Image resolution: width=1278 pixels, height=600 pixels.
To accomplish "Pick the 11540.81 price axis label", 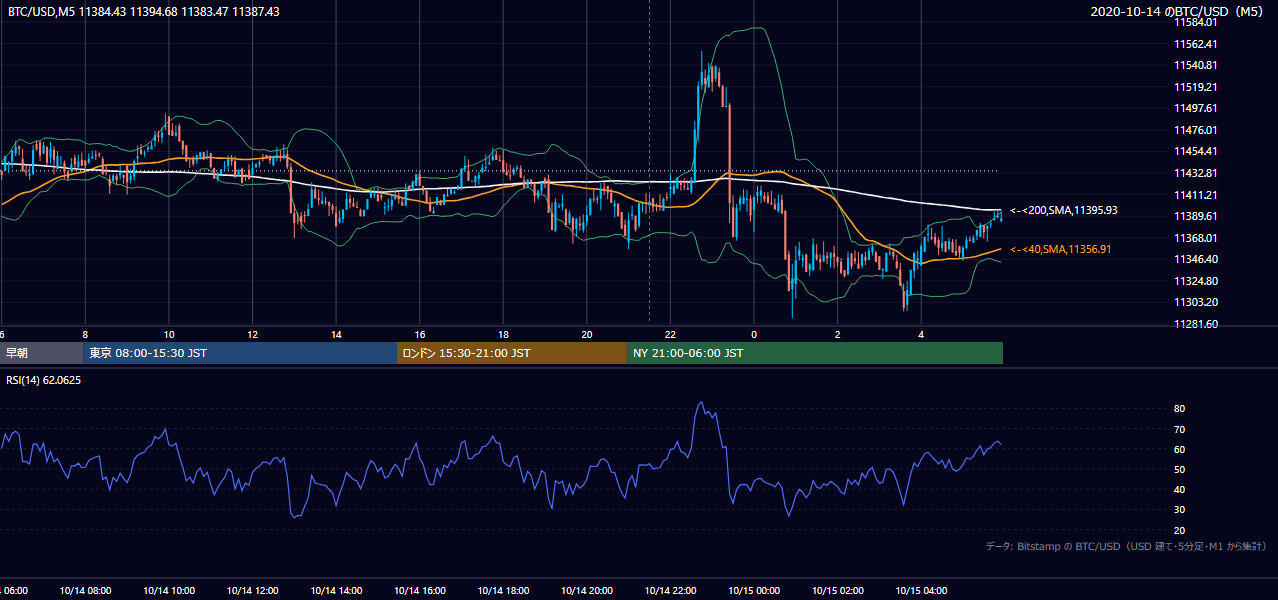I will [1196, 65].
